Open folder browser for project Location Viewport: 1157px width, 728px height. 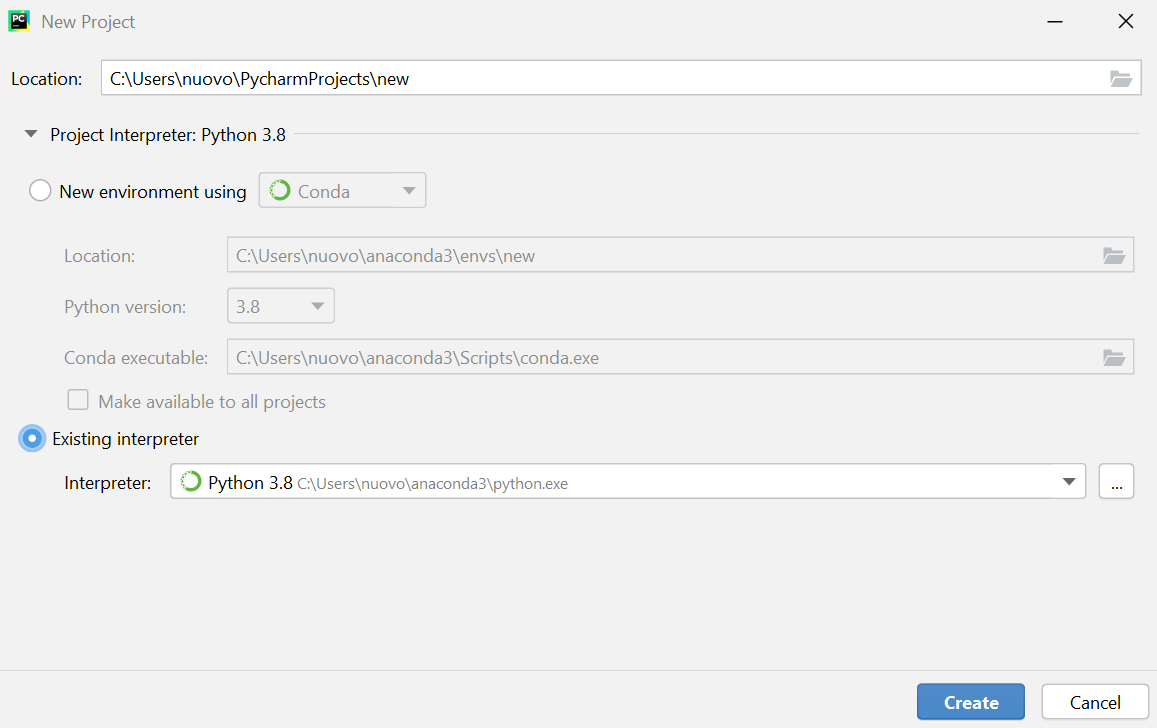pos(1121,78)
